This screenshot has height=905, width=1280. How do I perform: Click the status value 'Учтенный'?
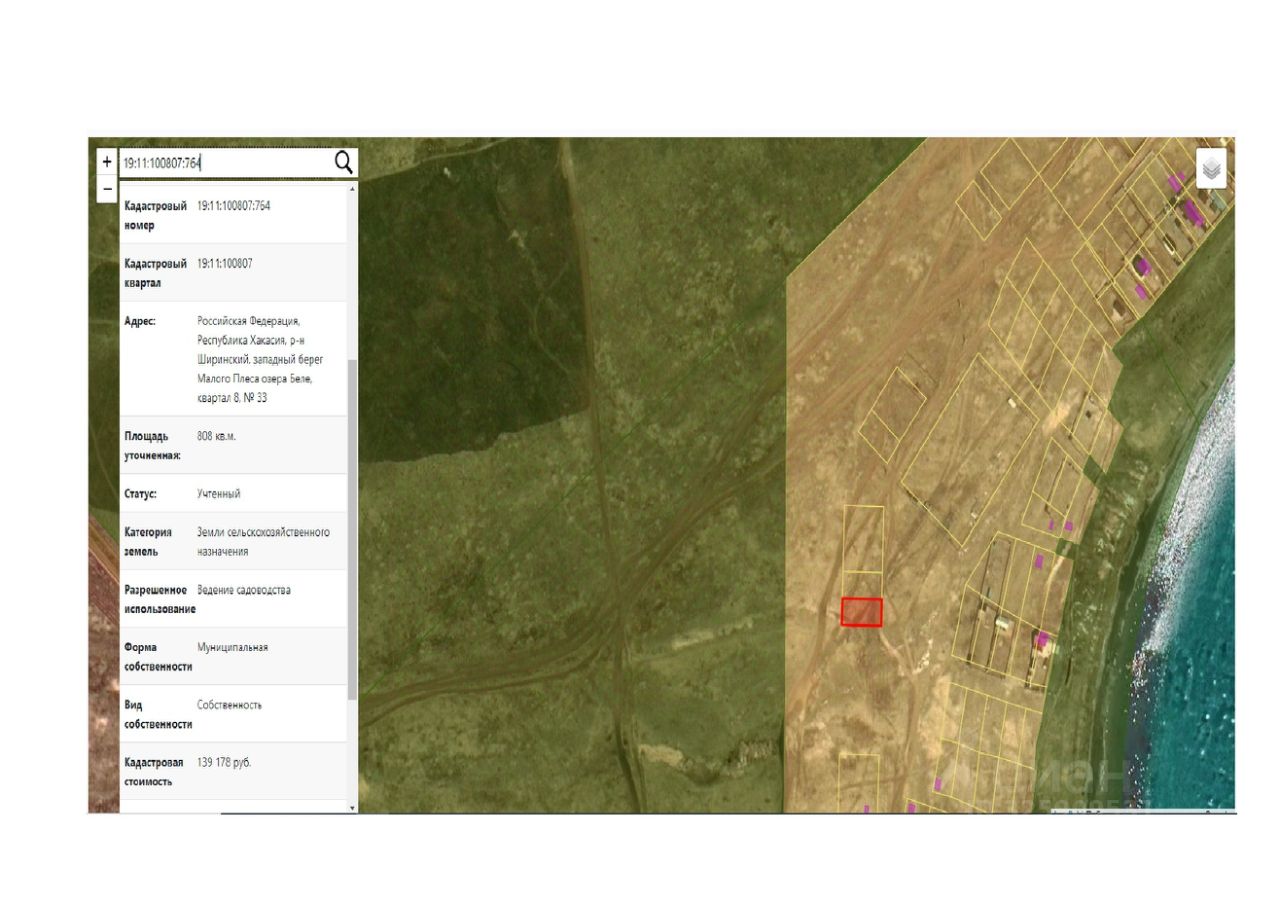219,494
